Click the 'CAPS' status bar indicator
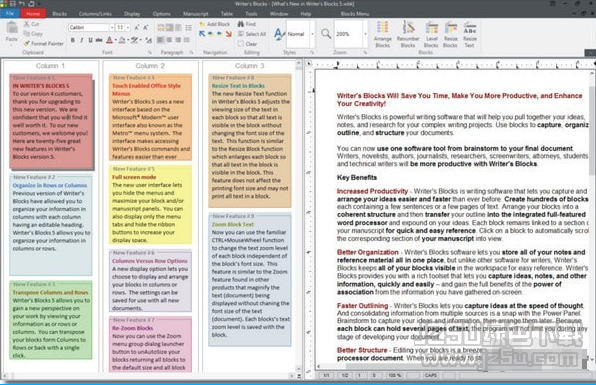This screenshot has width=596, height=385. pos(431,375)
